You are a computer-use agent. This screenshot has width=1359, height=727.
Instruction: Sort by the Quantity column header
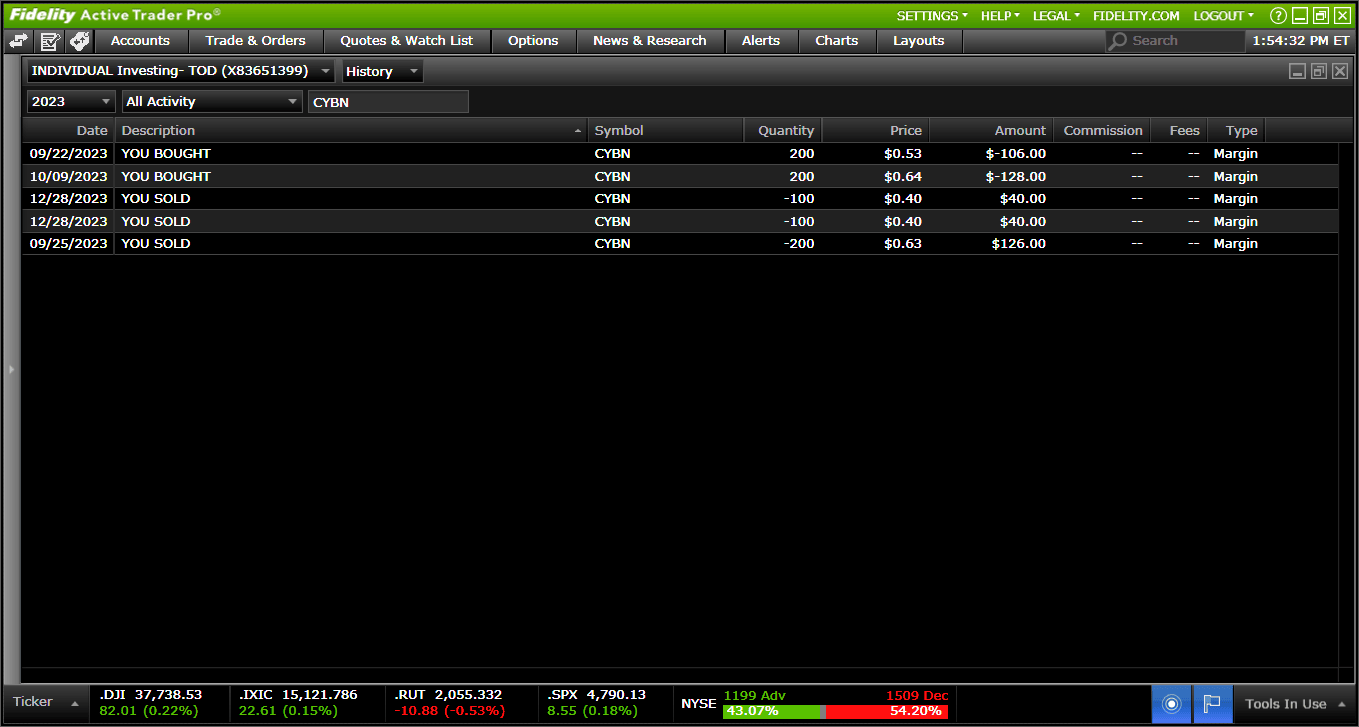click(x=783, y=131)
